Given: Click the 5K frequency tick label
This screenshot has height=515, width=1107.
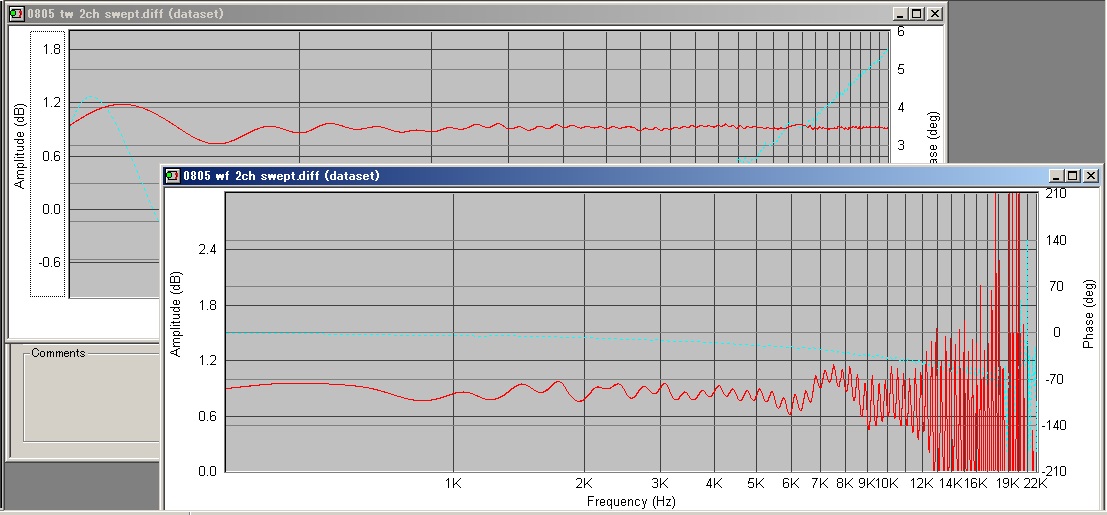Looking at the screenshot, I should point(756,484).
